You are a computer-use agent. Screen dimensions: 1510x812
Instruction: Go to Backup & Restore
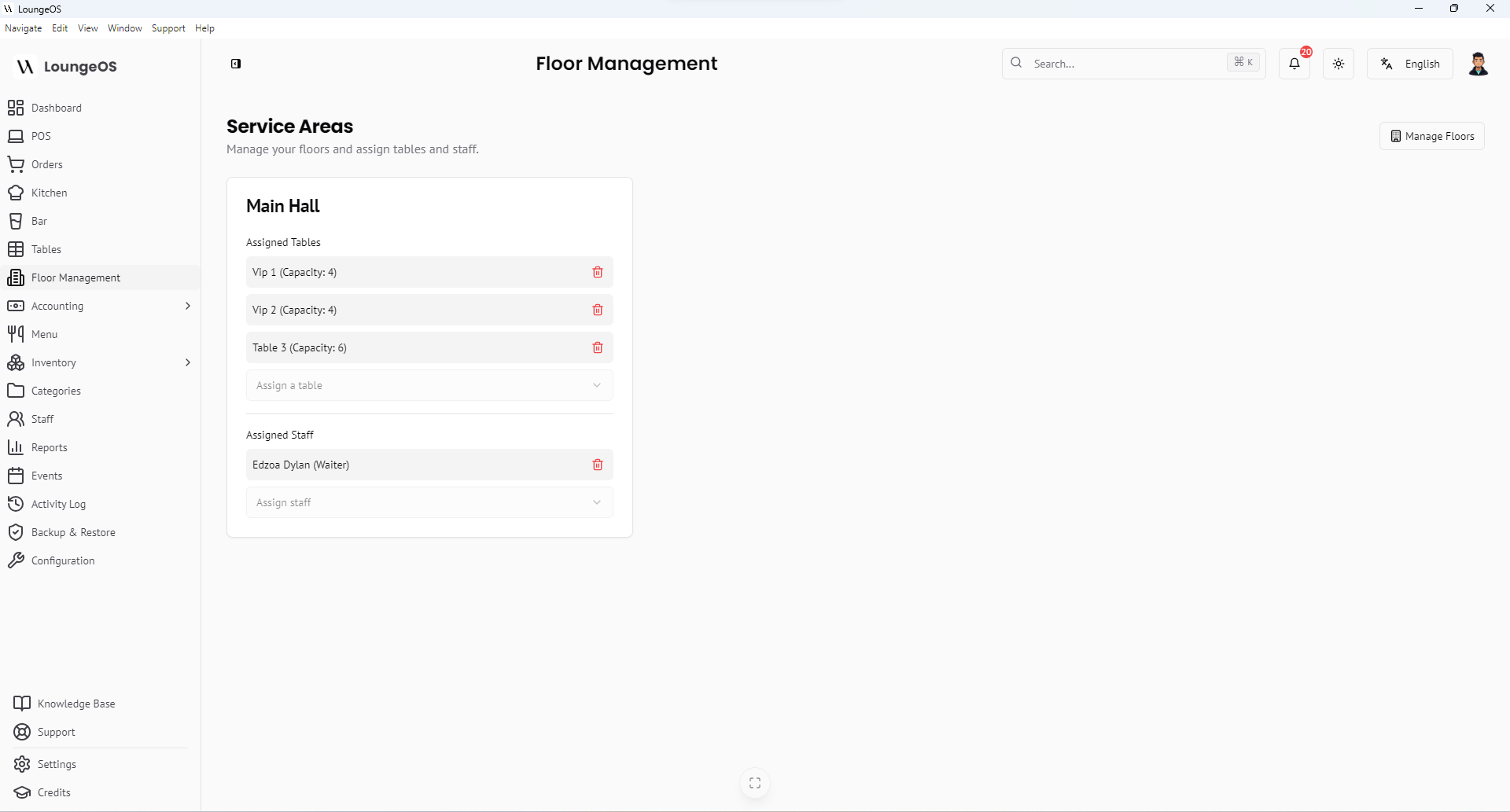[73, 532]
